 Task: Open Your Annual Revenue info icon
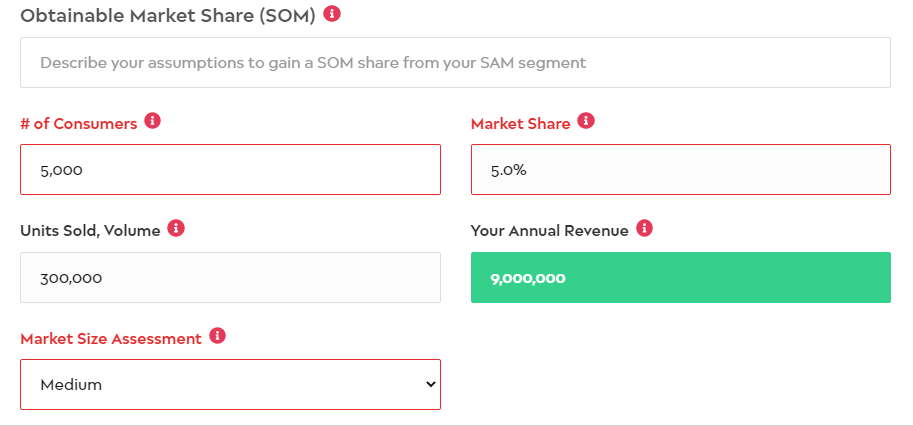coord(644,228)
